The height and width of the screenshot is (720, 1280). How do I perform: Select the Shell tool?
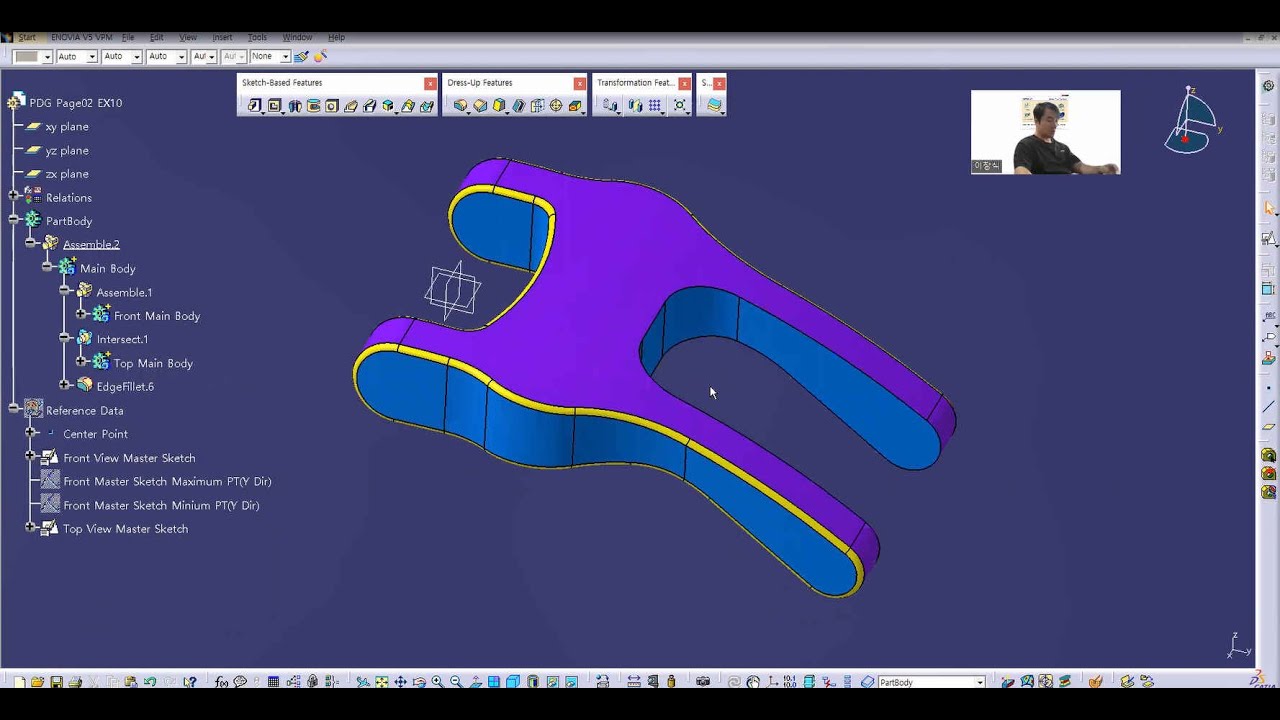tap(518, 106)
